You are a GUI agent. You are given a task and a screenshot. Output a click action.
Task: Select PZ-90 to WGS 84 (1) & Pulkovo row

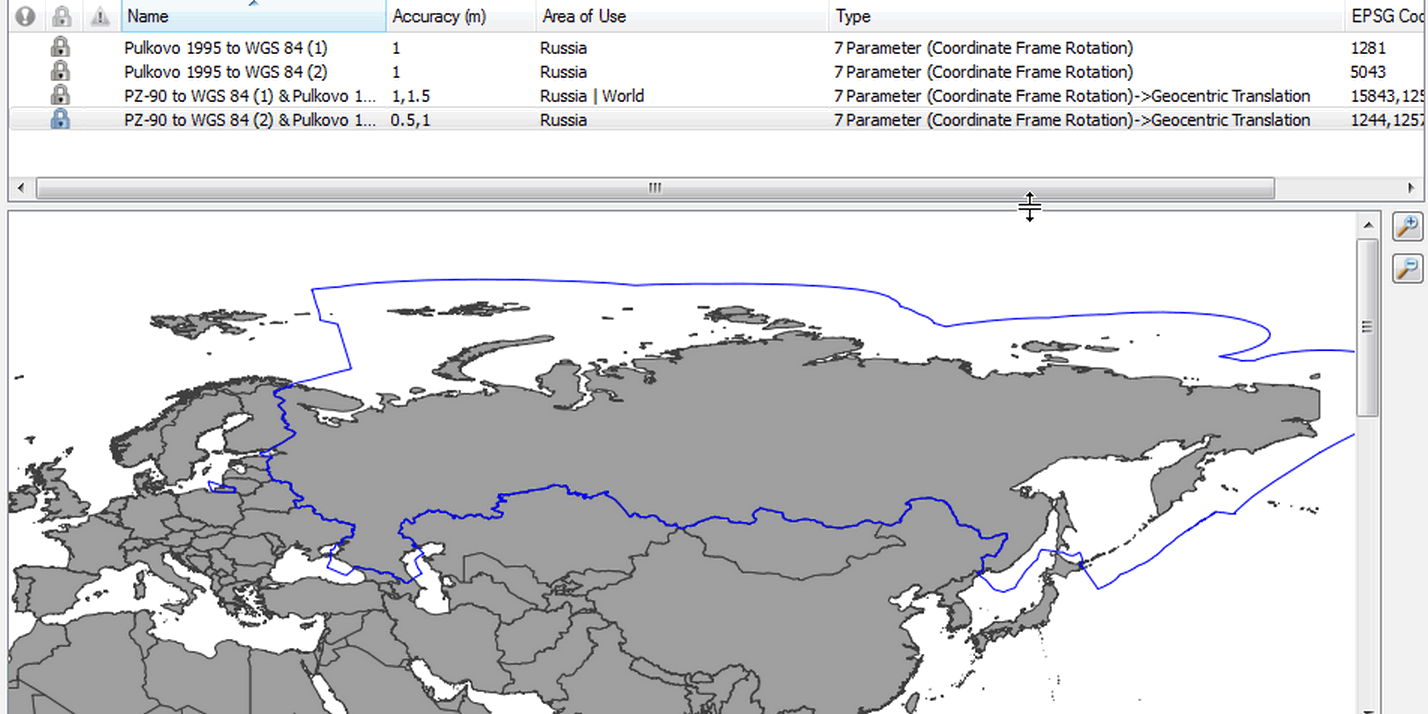(x=717, y=95)
